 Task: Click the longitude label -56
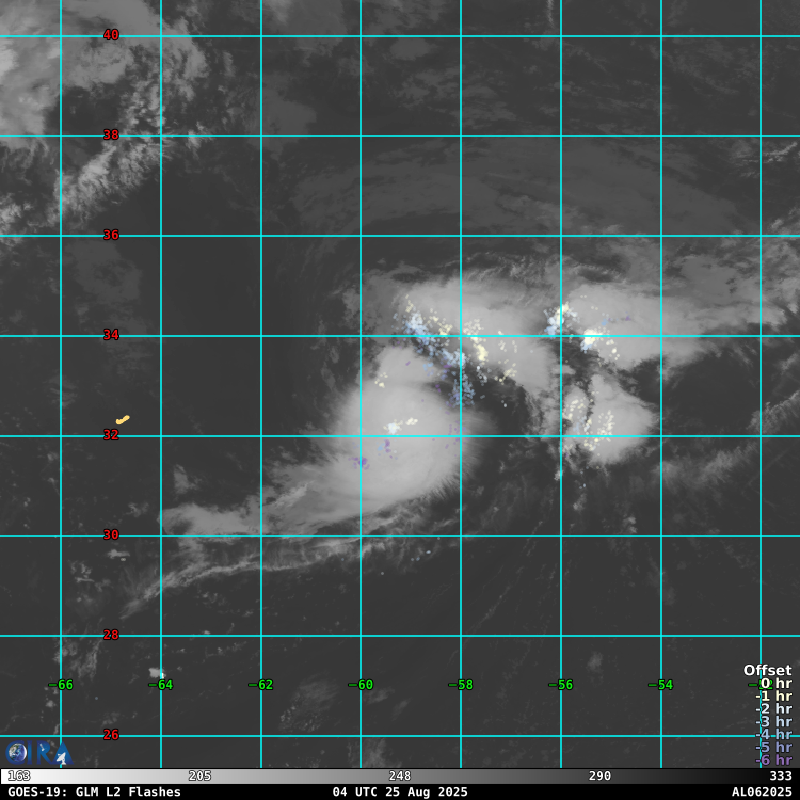coord(561,685)
